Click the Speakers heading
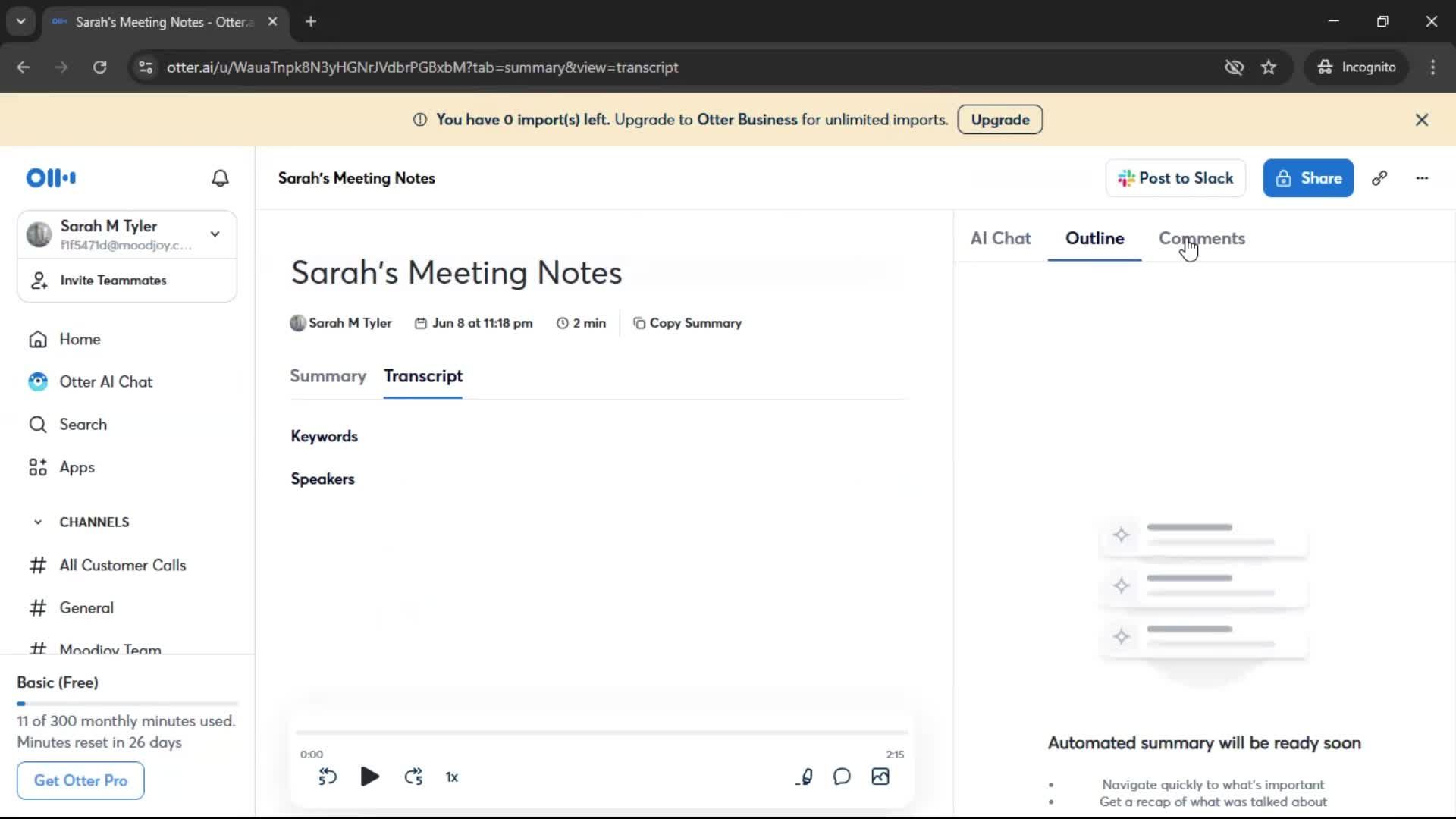The image size is (1456, 819). coord(322,479)
